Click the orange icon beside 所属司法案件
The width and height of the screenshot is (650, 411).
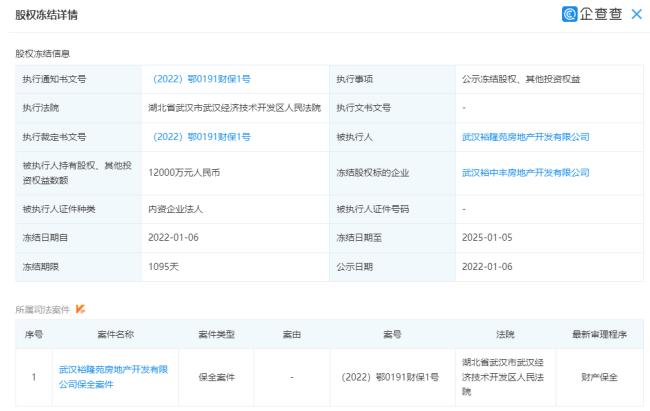pos(80,309)
